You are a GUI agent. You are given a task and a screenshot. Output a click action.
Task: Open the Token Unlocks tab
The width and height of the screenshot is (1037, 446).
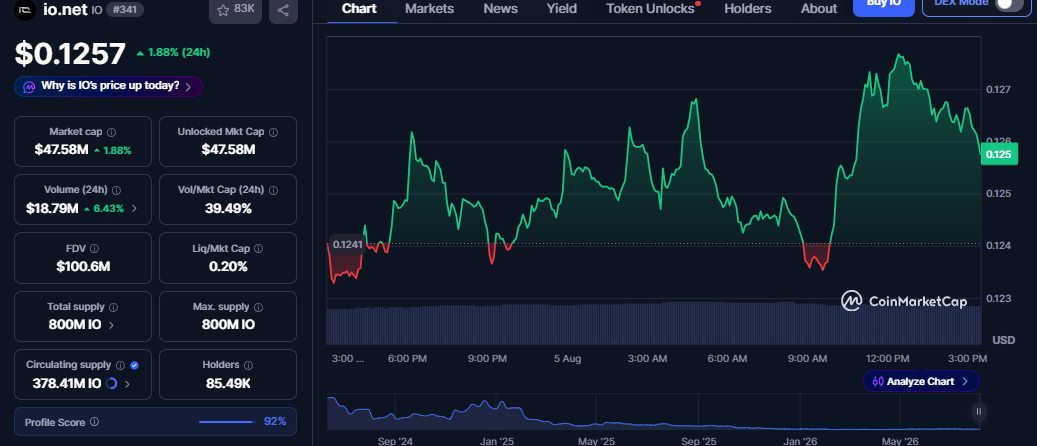pyautogui.click(x=650, y=9)
